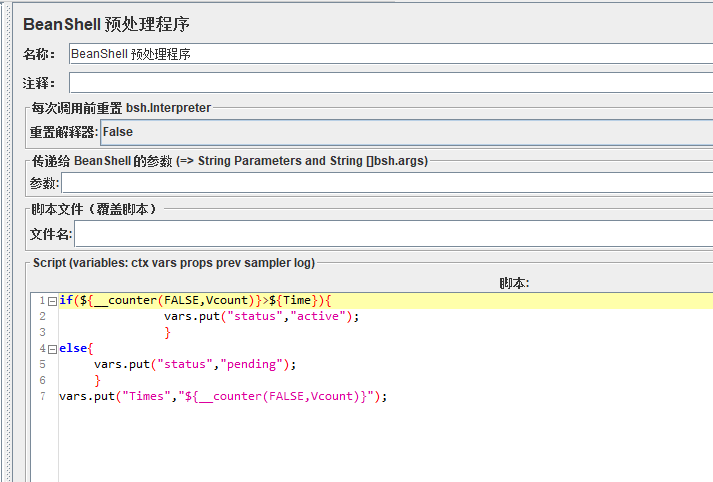Click the closing brace on line 3
Viewport: 713px width, 482px height.
pyautogui.click(x=167, y=332)
